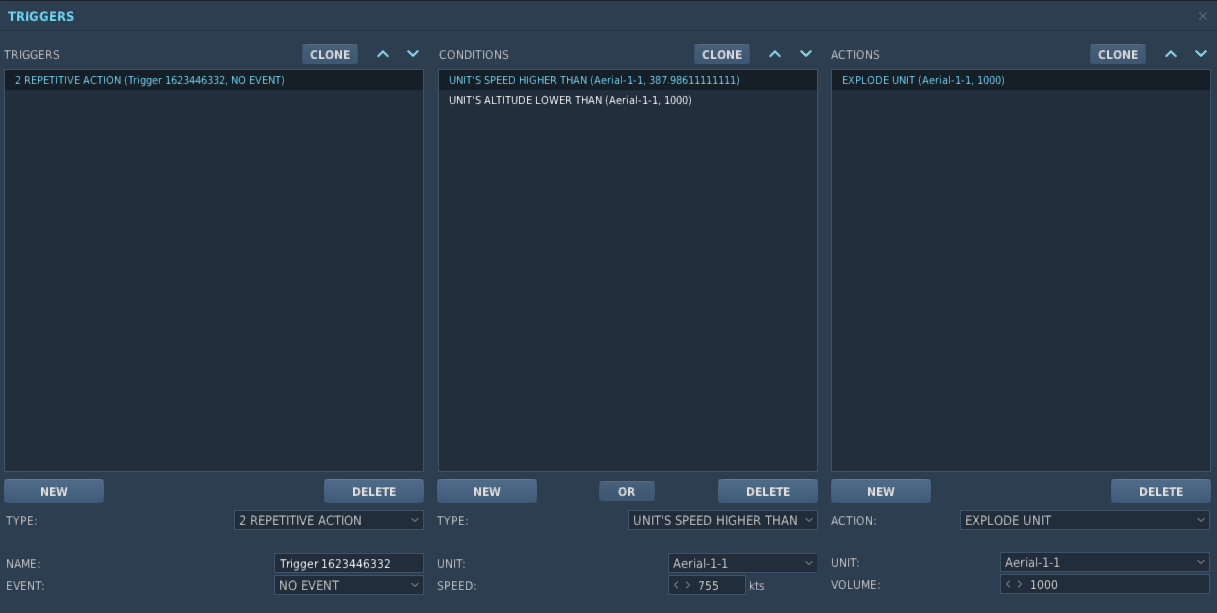The width and height of the screenshot is (1217, 613).
Task: Close the Triggers window
Action: 1203,16
